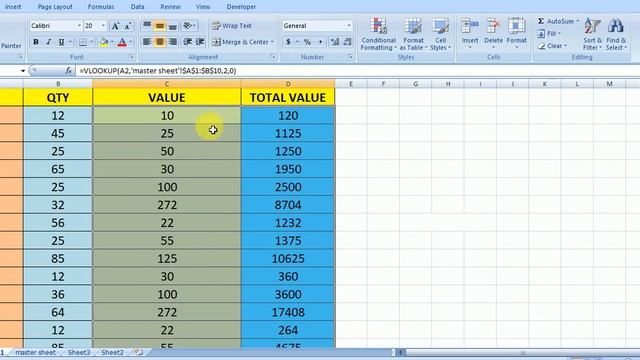Toggle Bold formatting

pos(36,42)
